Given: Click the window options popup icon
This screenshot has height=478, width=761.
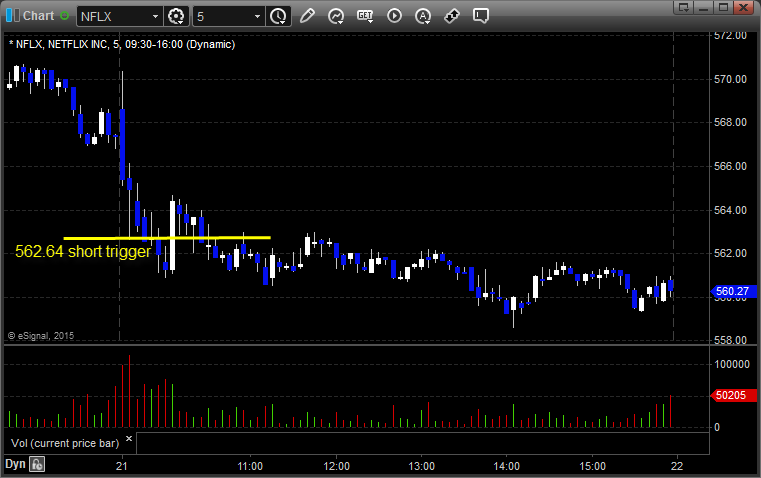Looking at the screenshot, I should click(x=683, y=7).
